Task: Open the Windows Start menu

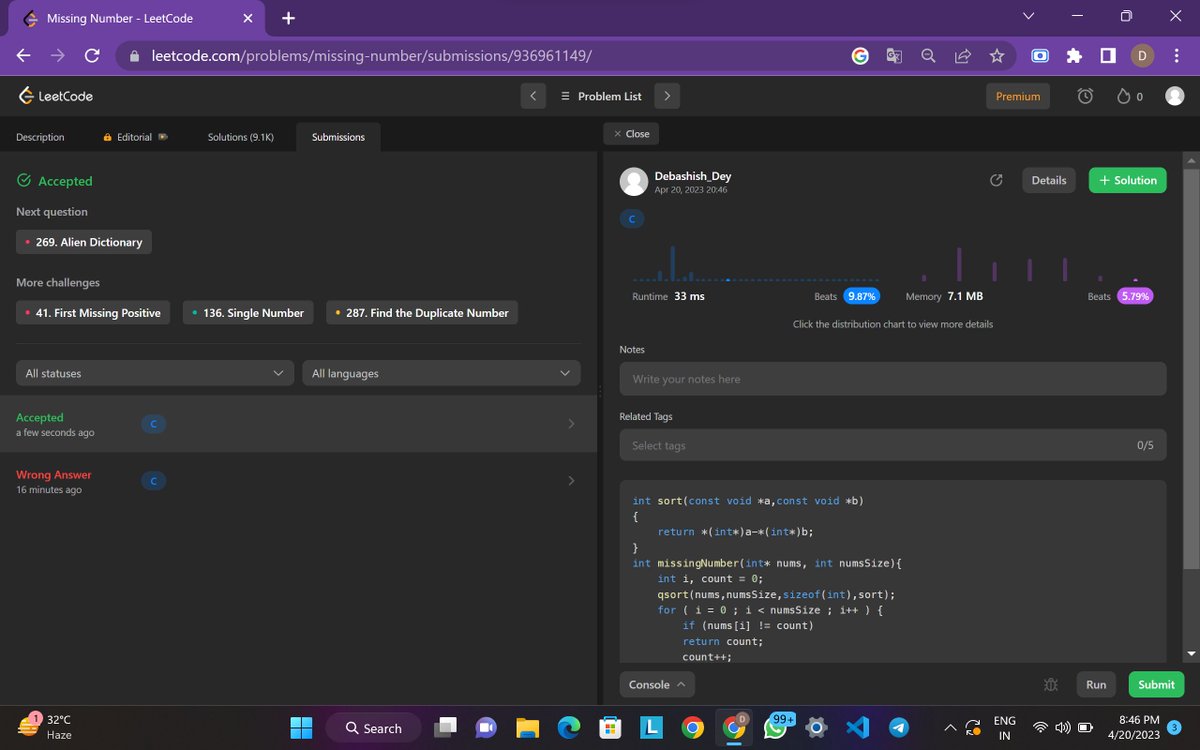Action: pyautogui.click(x=301, y=728)
